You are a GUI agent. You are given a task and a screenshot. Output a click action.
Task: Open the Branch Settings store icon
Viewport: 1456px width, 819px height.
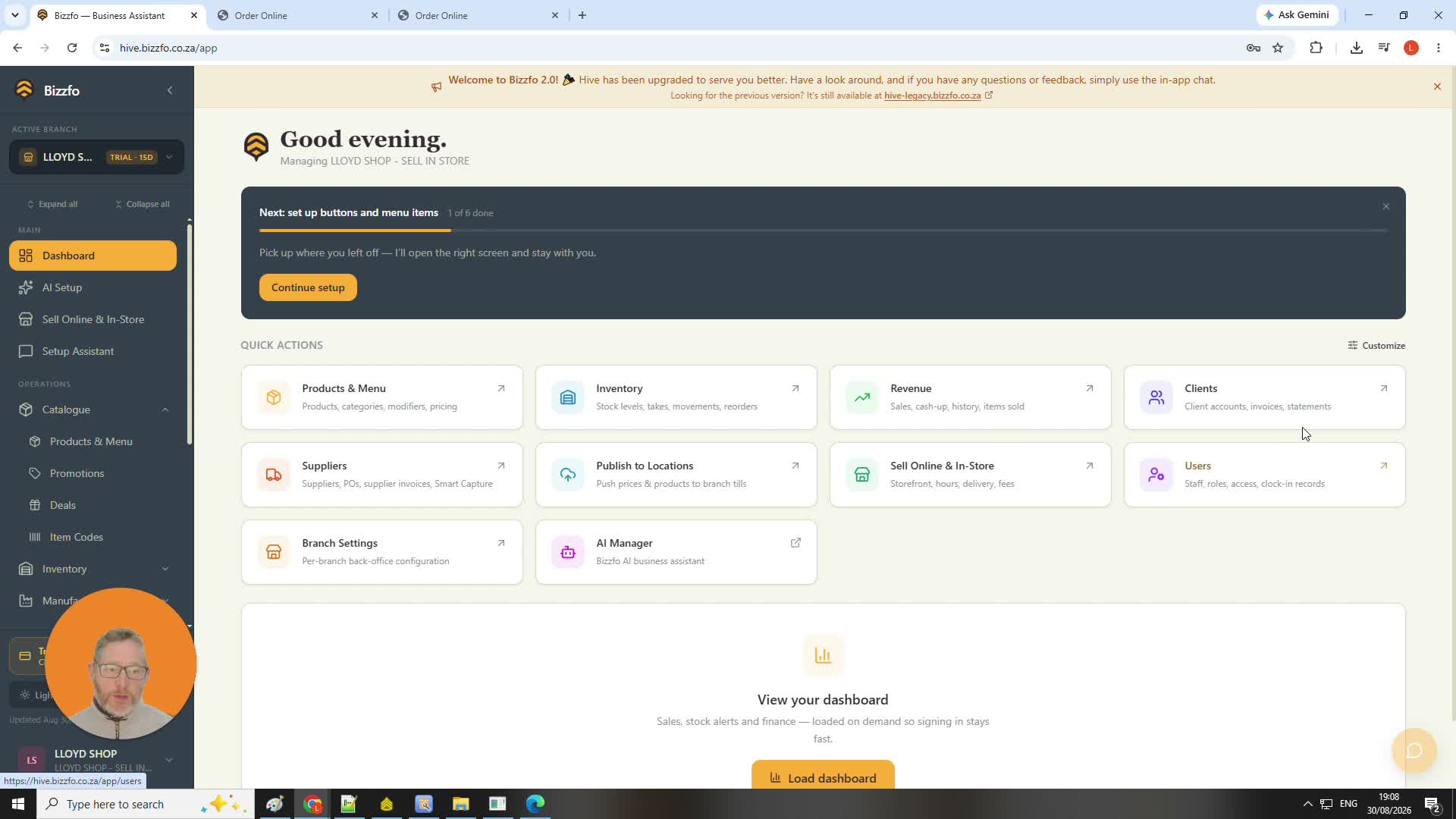(x=274, y=552)
